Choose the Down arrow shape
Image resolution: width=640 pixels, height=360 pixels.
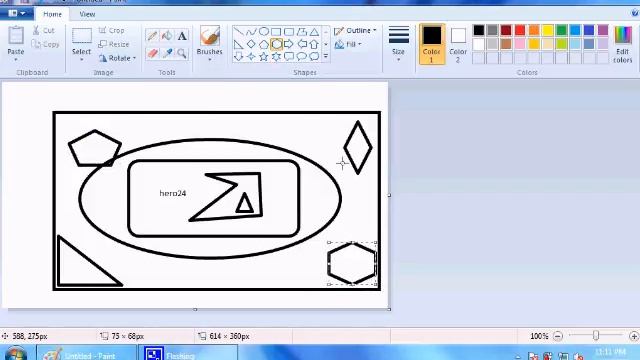click(239, 56)
